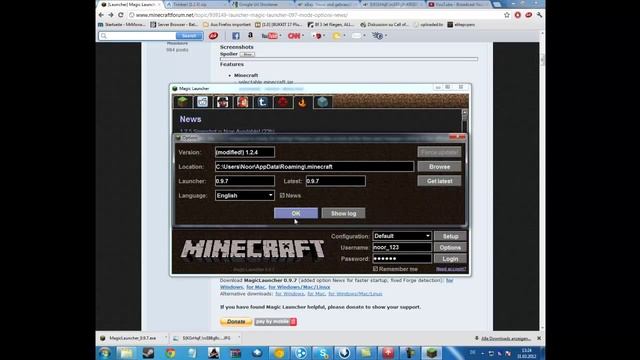
Task: Click the browser address bar
Action: click(314, 15)
